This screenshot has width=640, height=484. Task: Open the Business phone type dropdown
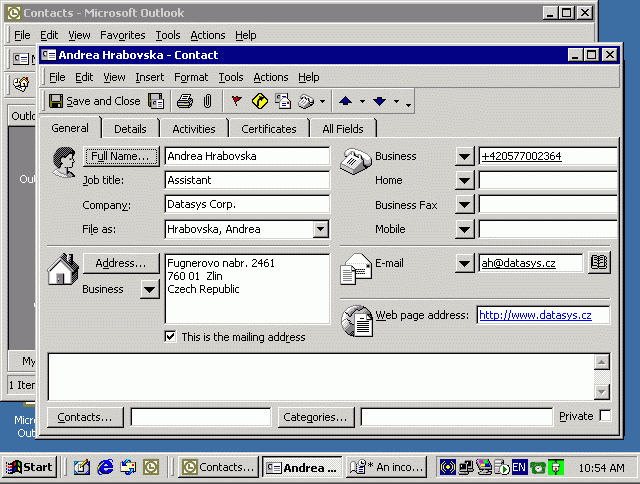[x=464, y=157]
